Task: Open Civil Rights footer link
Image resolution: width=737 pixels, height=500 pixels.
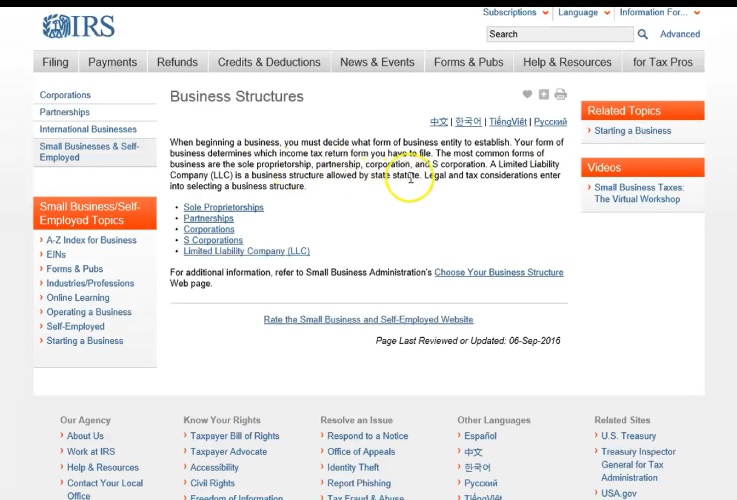Action: pos(212,483)
